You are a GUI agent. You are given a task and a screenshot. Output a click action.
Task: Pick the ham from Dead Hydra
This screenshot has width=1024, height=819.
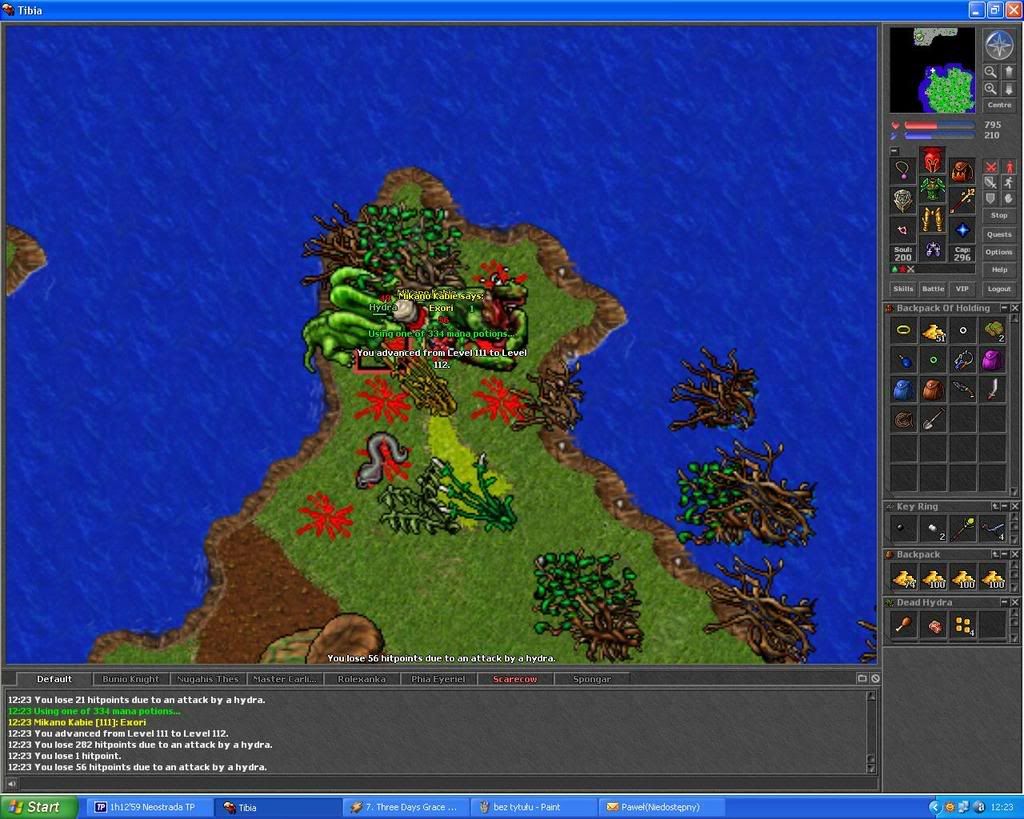(x=903, y=625)
